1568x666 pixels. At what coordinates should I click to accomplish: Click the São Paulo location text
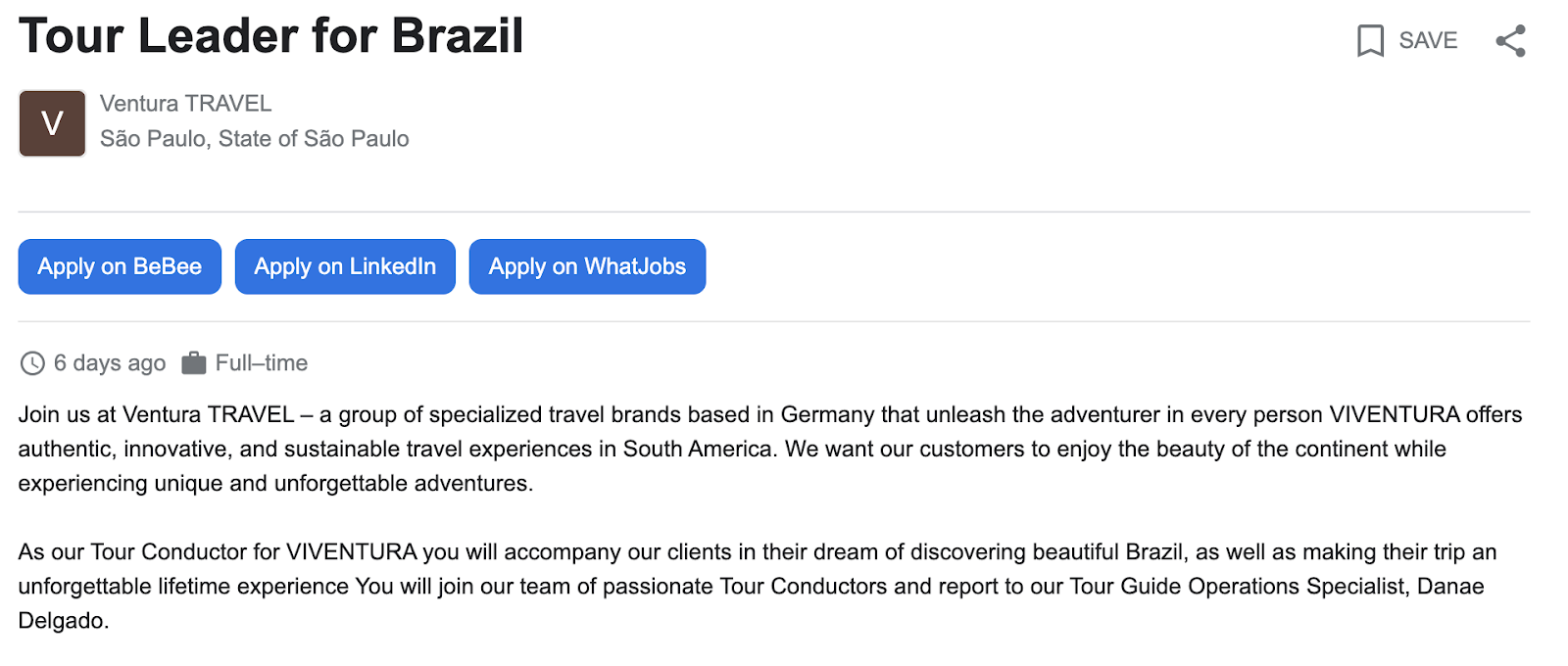(x=254, y=139)
